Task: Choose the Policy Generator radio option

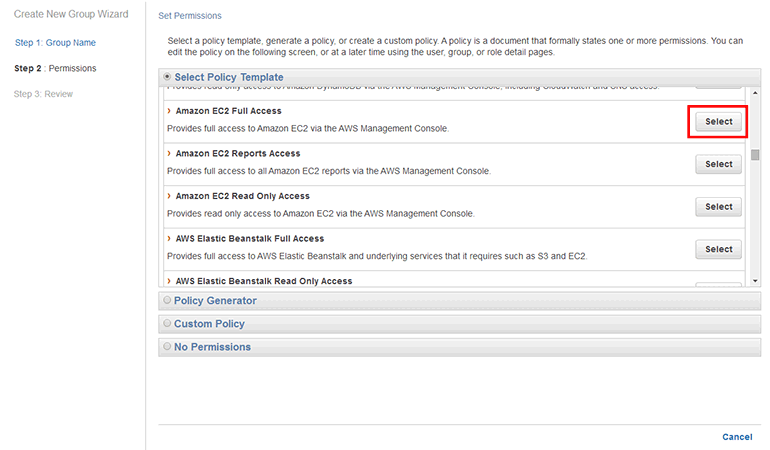Action: pos(167,300)
